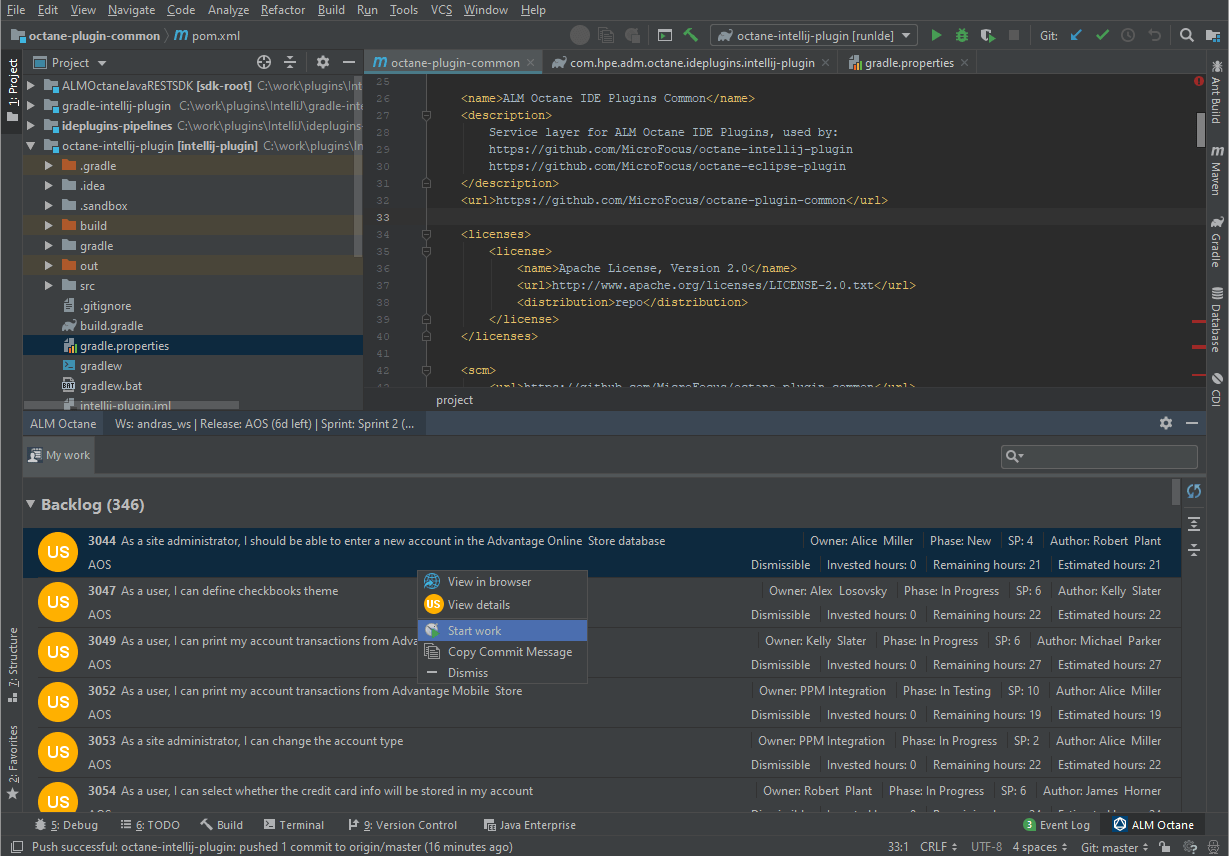
Task: Commit changes via the green checkmark Git icon
Action: coord(1103,34)
